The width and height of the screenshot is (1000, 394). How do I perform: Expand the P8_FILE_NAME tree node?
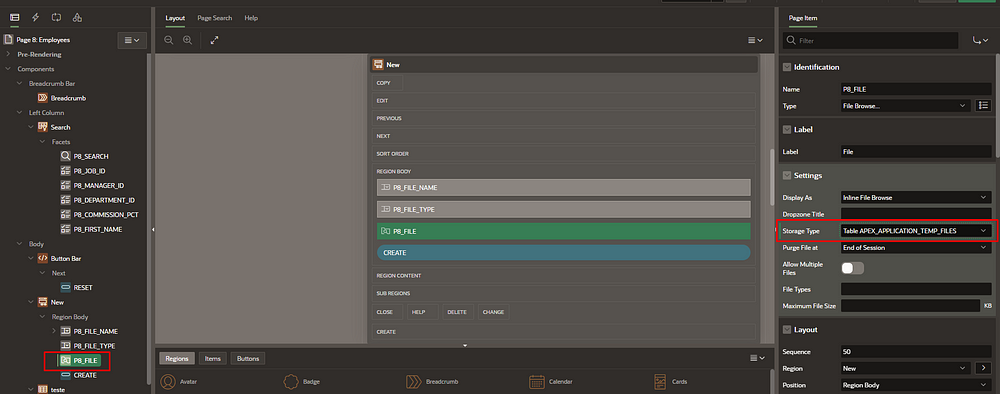pos(53,331)
